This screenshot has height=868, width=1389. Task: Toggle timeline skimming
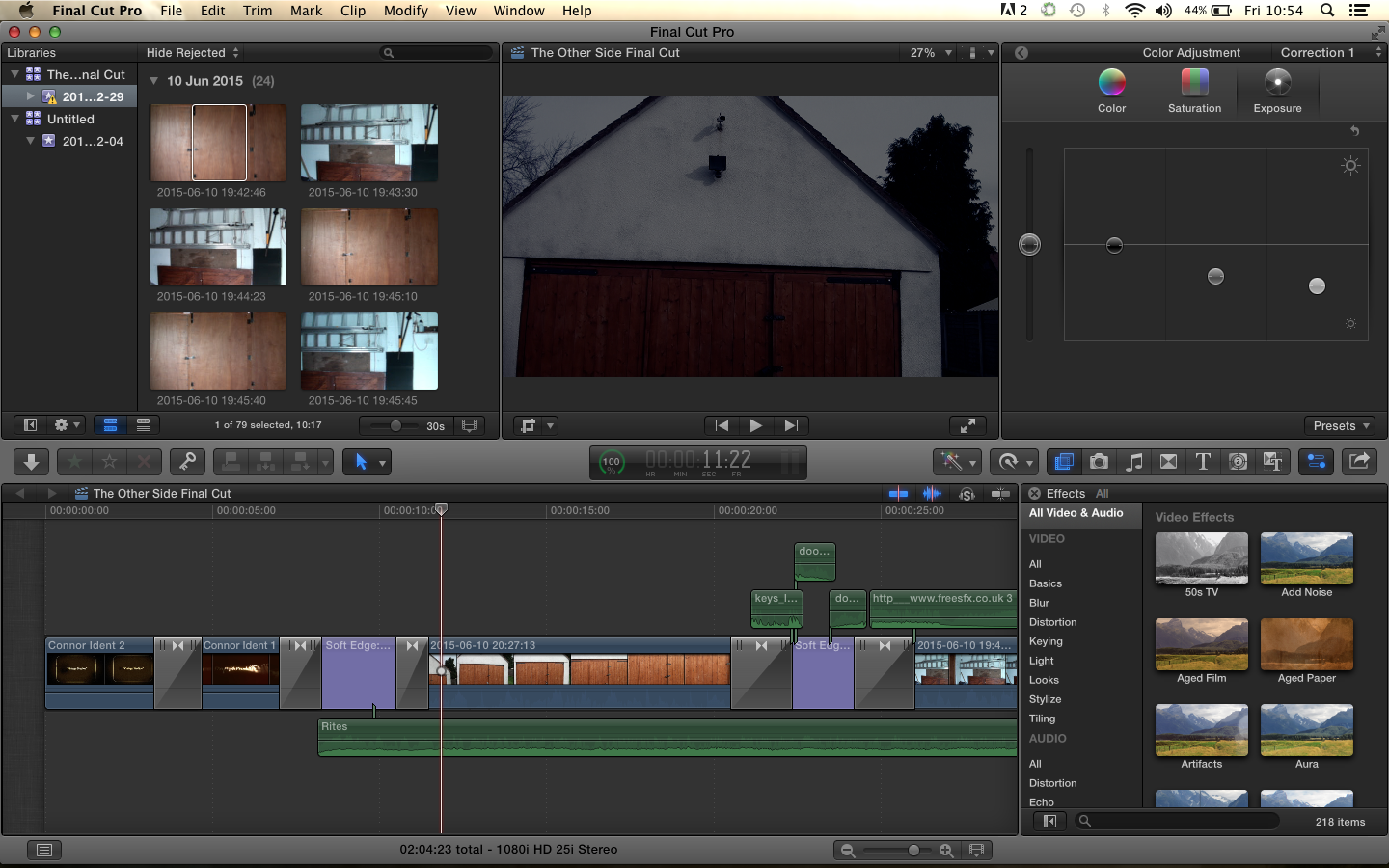point(898,493)
